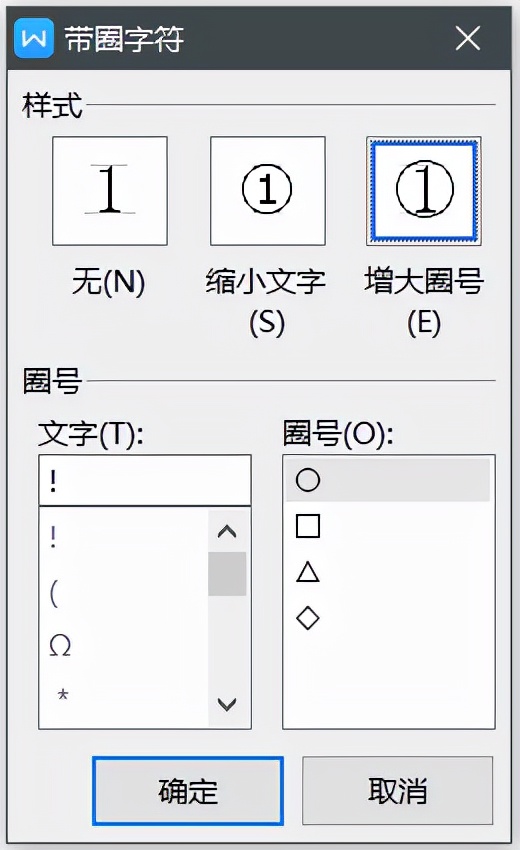Choose the left parenthesis in the character list
This screenshot has width=520, height=850.
[x=53, y=594]
